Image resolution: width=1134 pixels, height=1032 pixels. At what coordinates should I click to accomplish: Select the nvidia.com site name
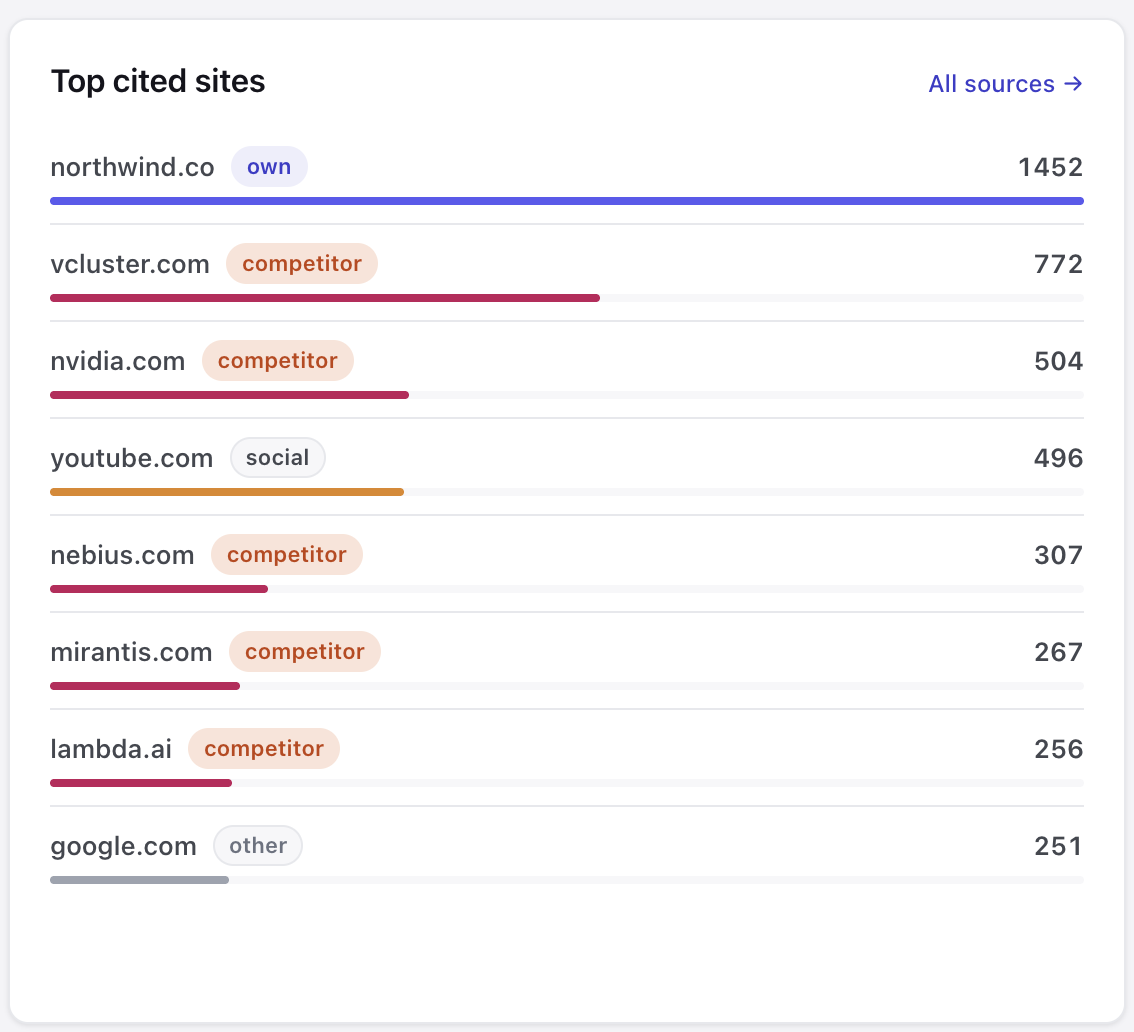pyautogui.click(x=118, y=361)
